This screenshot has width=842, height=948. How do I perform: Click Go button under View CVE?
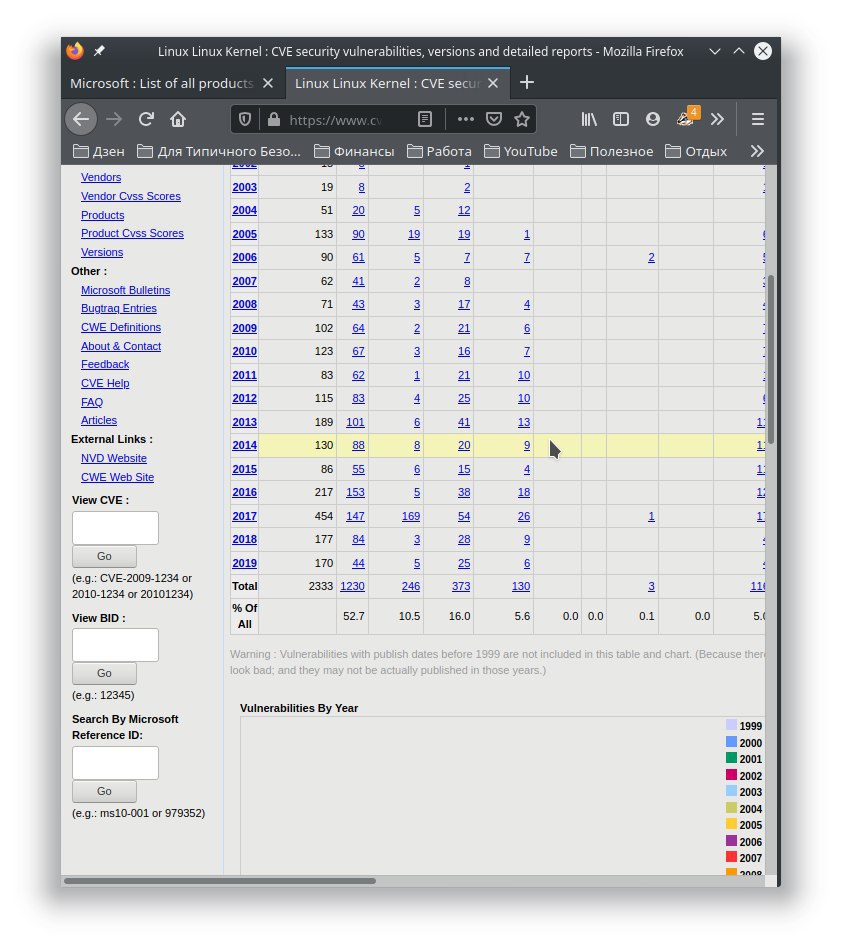click(x=105, y=556)
